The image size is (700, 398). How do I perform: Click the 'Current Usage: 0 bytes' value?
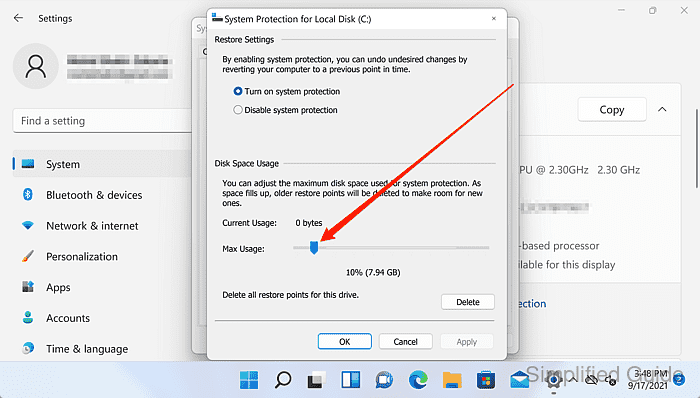(x=308, y=223)
